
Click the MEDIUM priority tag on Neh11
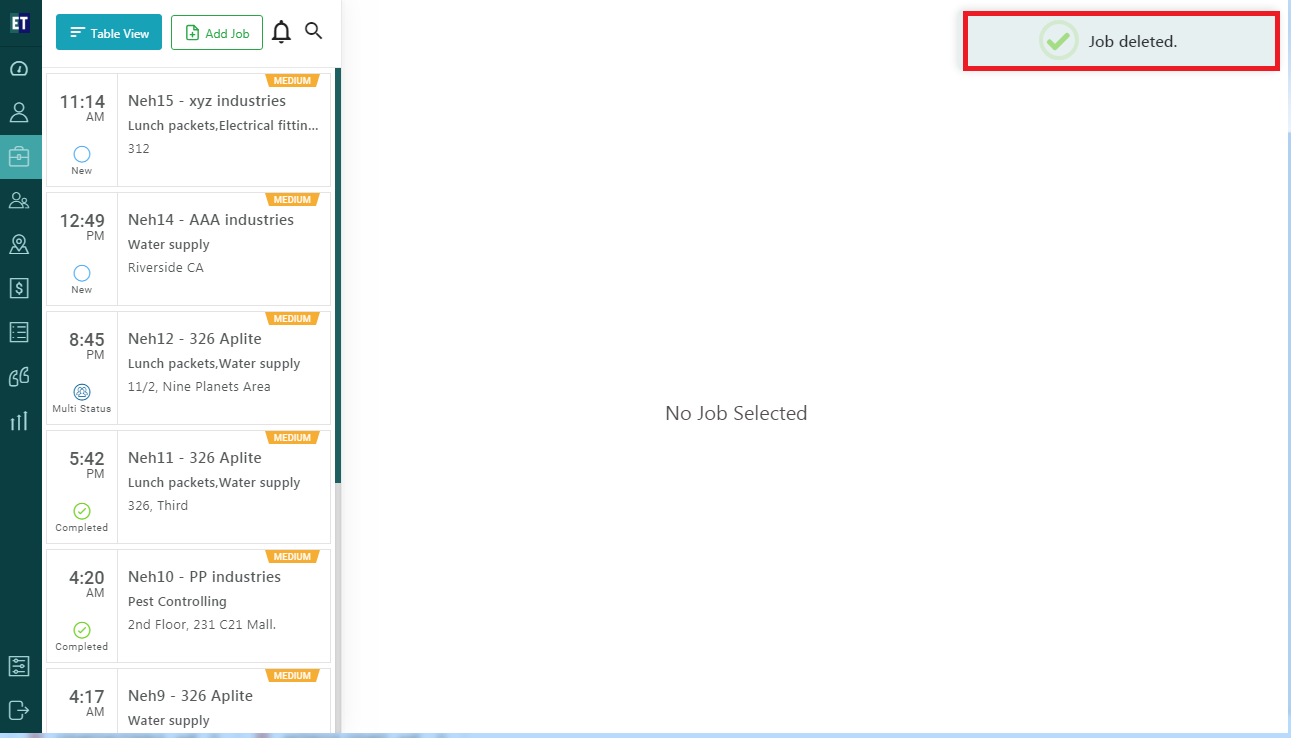click(292, 438)
